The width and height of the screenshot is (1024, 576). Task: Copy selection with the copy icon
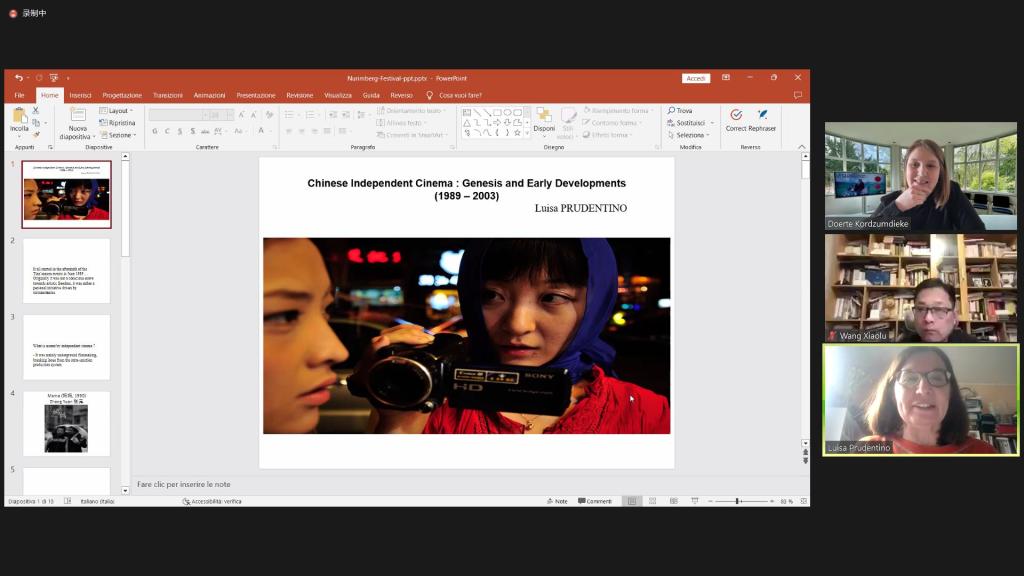coord(36,122)
